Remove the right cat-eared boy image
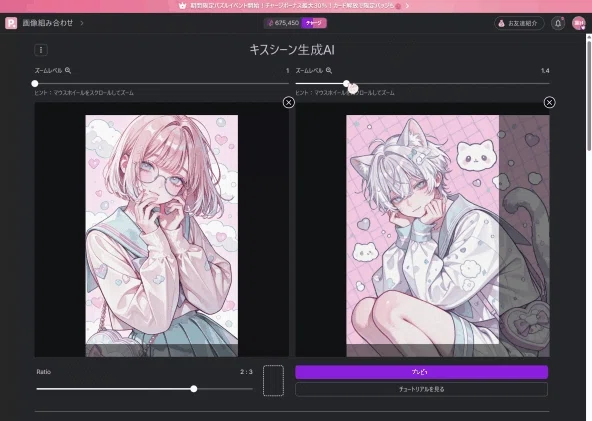Viewport: 592px width, 421px height. pos(549,102)
